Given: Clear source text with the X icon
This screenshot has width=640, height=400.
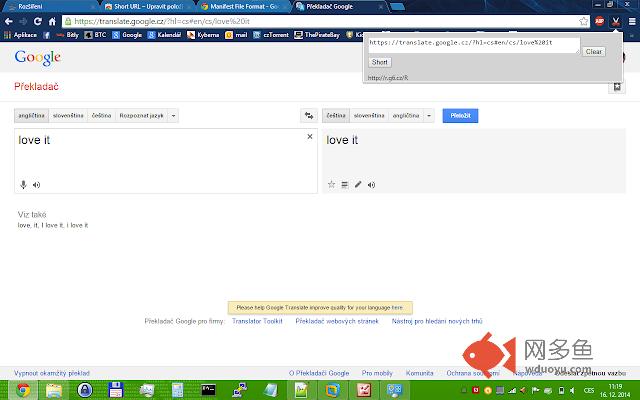Looking at the screenshot, I should pos(309,137).
